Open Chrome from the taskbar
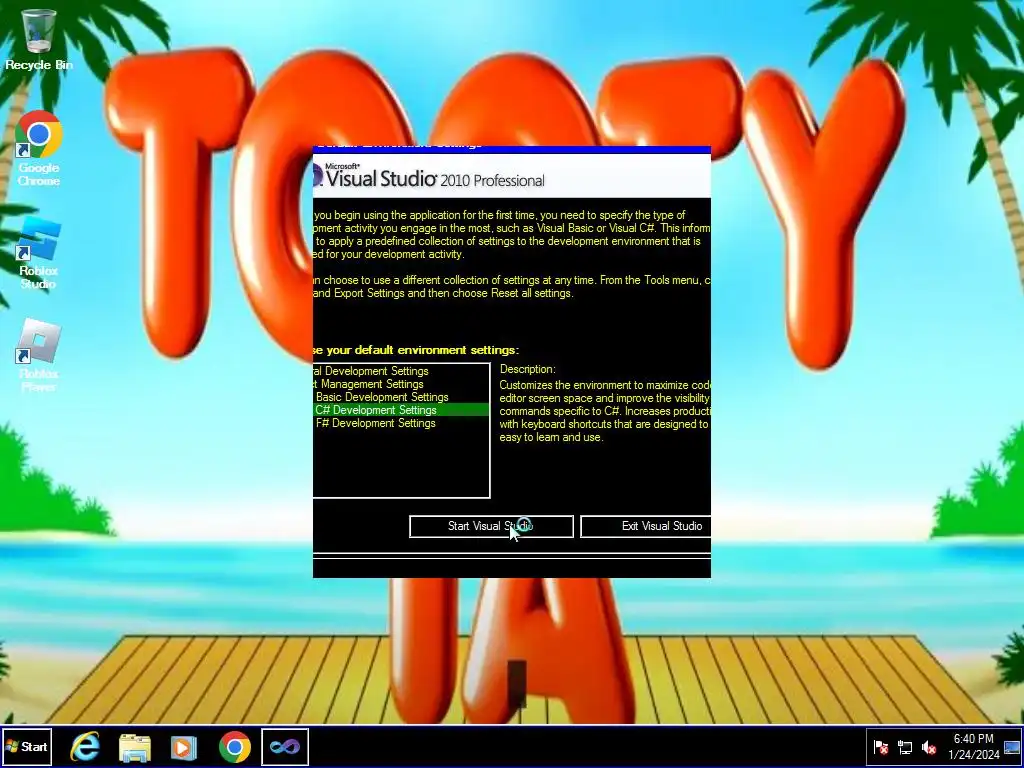Screen dimensions: 1024x768 [x=234, y=746]
